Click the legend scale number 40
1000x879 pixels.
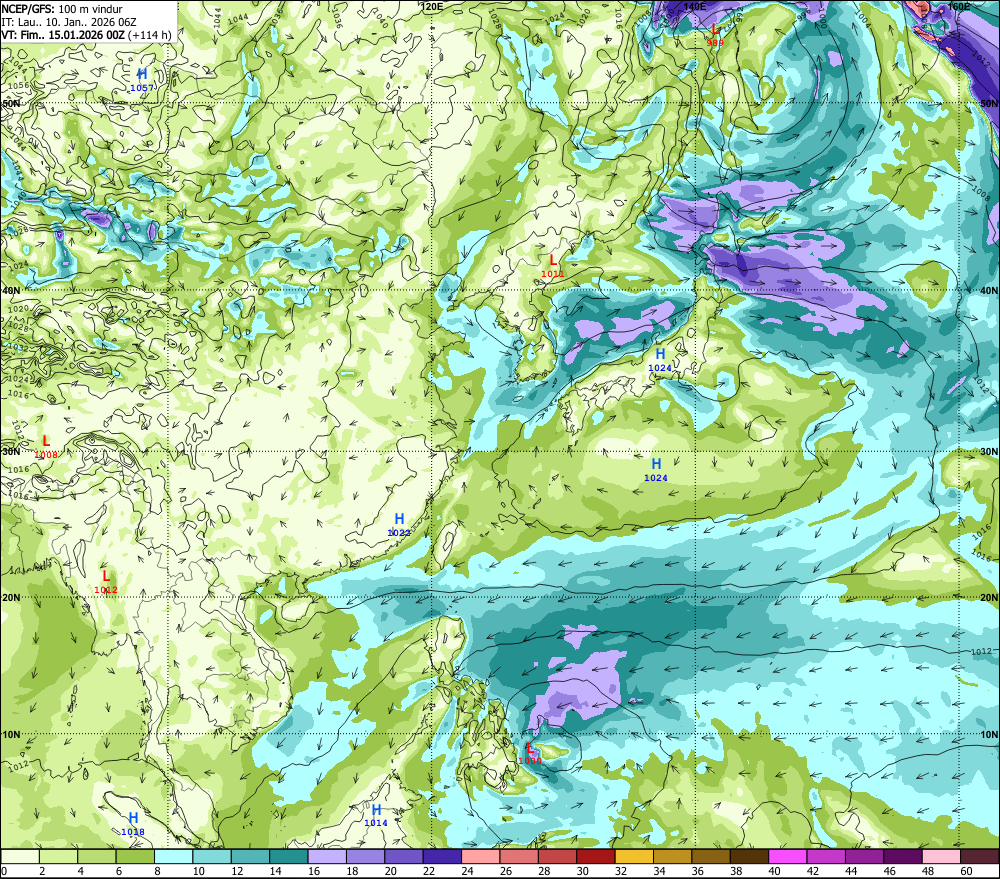pyautogui.click(x=775, y=871)
